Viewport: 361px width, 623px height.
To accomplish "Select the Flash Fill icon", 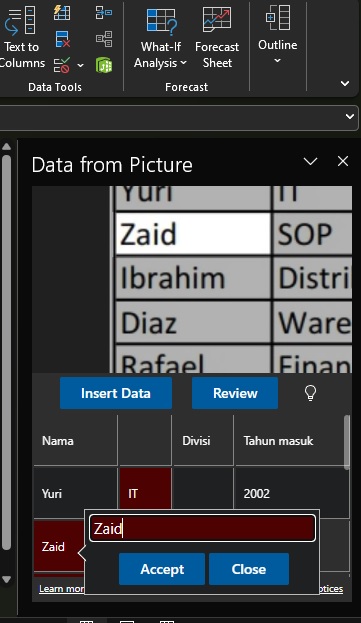I will (x=62, y=13).
